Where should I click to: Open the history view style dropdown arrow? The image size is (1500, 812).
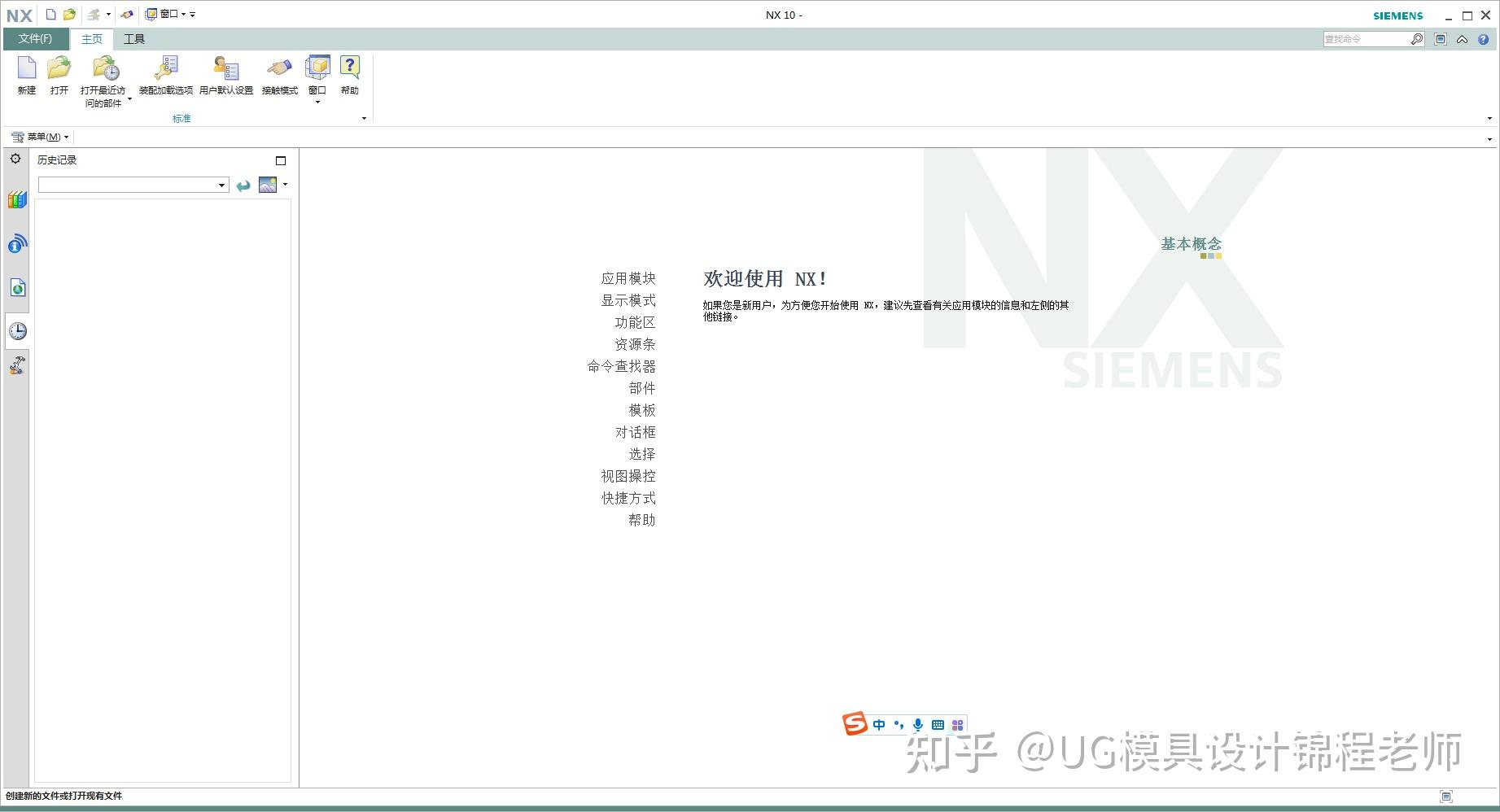click(x=285, y=185)
